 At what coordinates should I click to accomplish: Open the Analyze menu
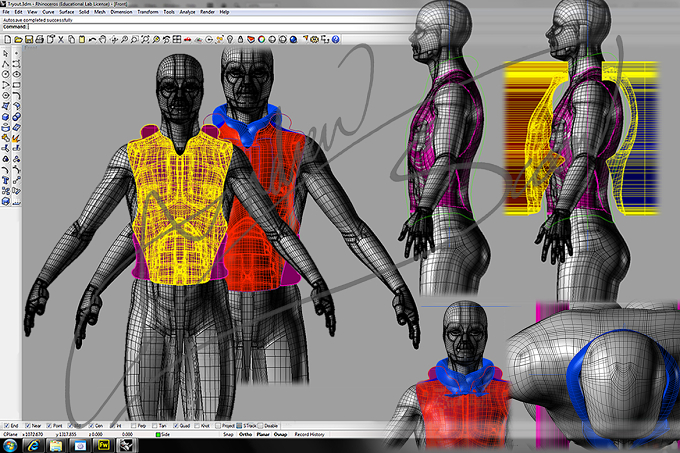pyautogui.click(x=187, y=12)
